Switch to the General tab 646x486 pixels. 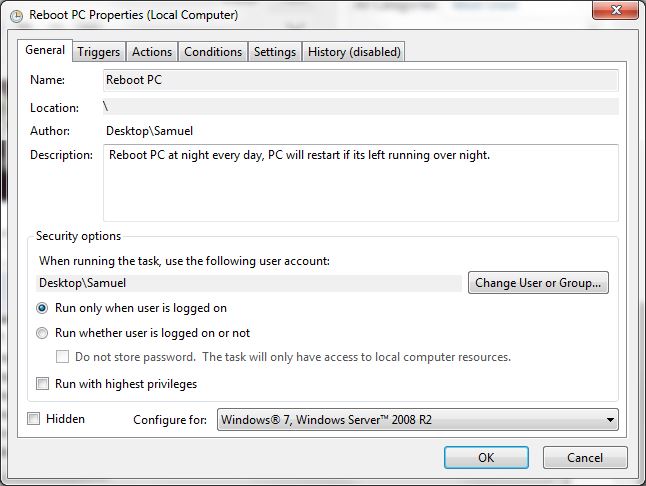[x=45, y=50]
